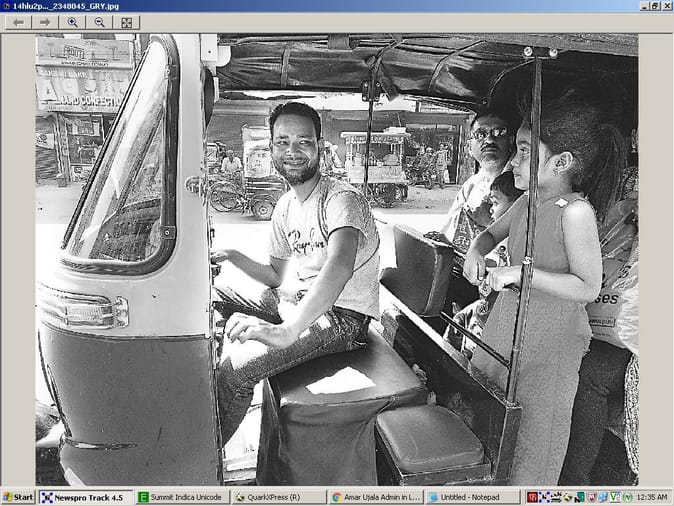Zoom in with the magnifier plus icon

pyautogui.click(x=72, y=22)
